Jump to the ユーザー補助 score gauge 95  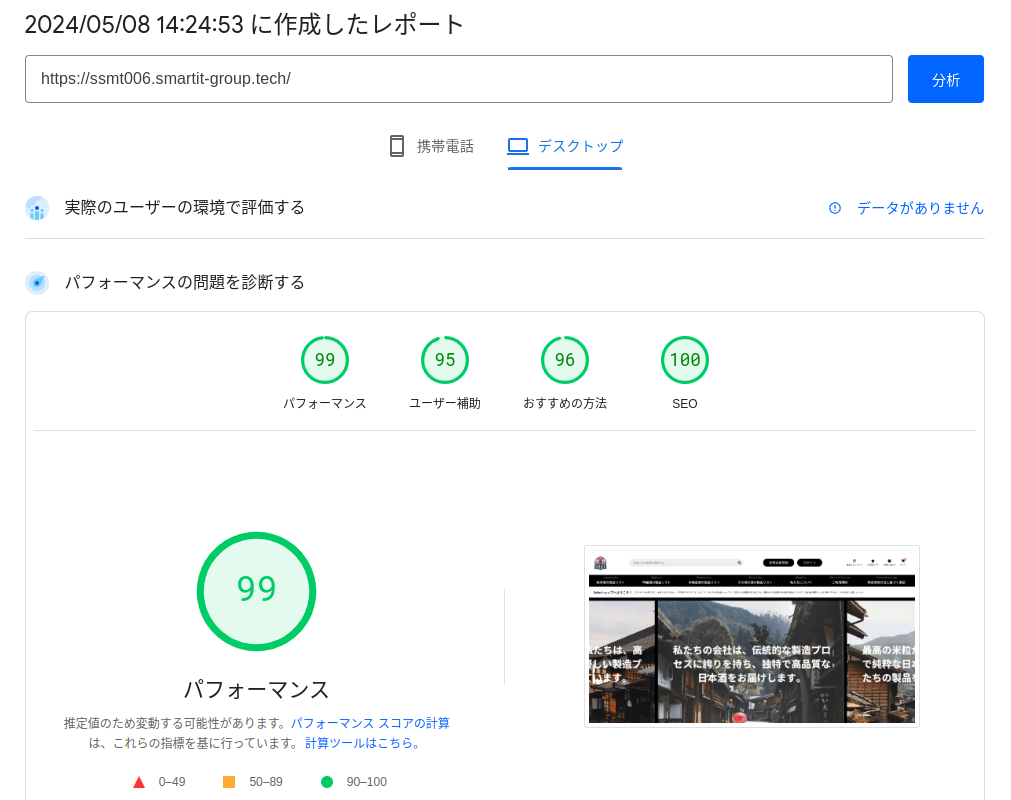click(x=445, y=360)
